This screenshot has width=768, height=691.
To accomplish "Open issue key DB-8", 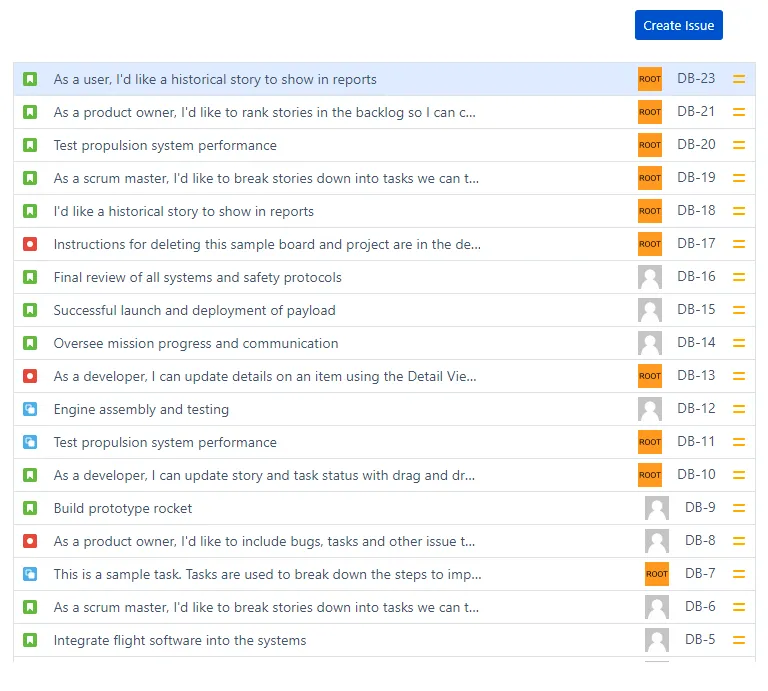I will click(699, 540).
